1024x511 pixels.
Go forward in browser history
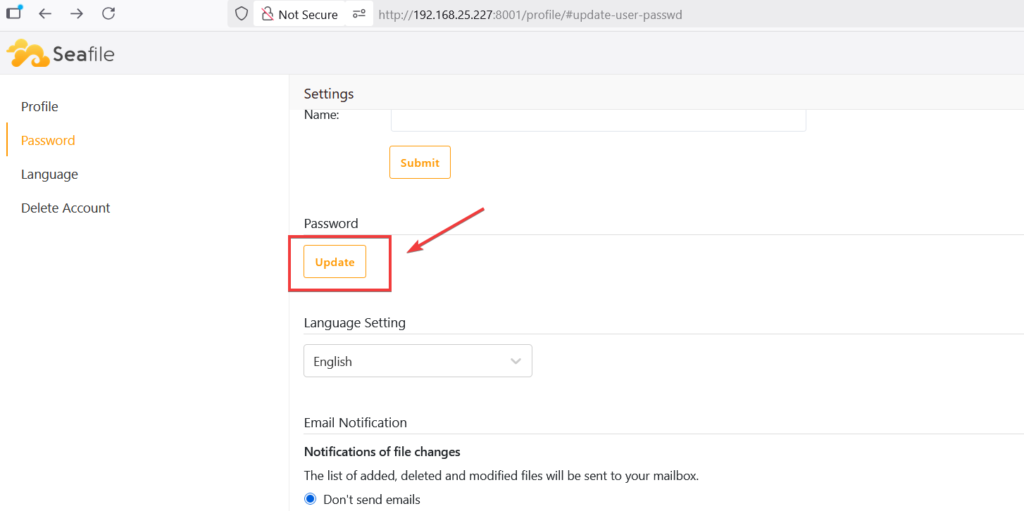[77, 14]
